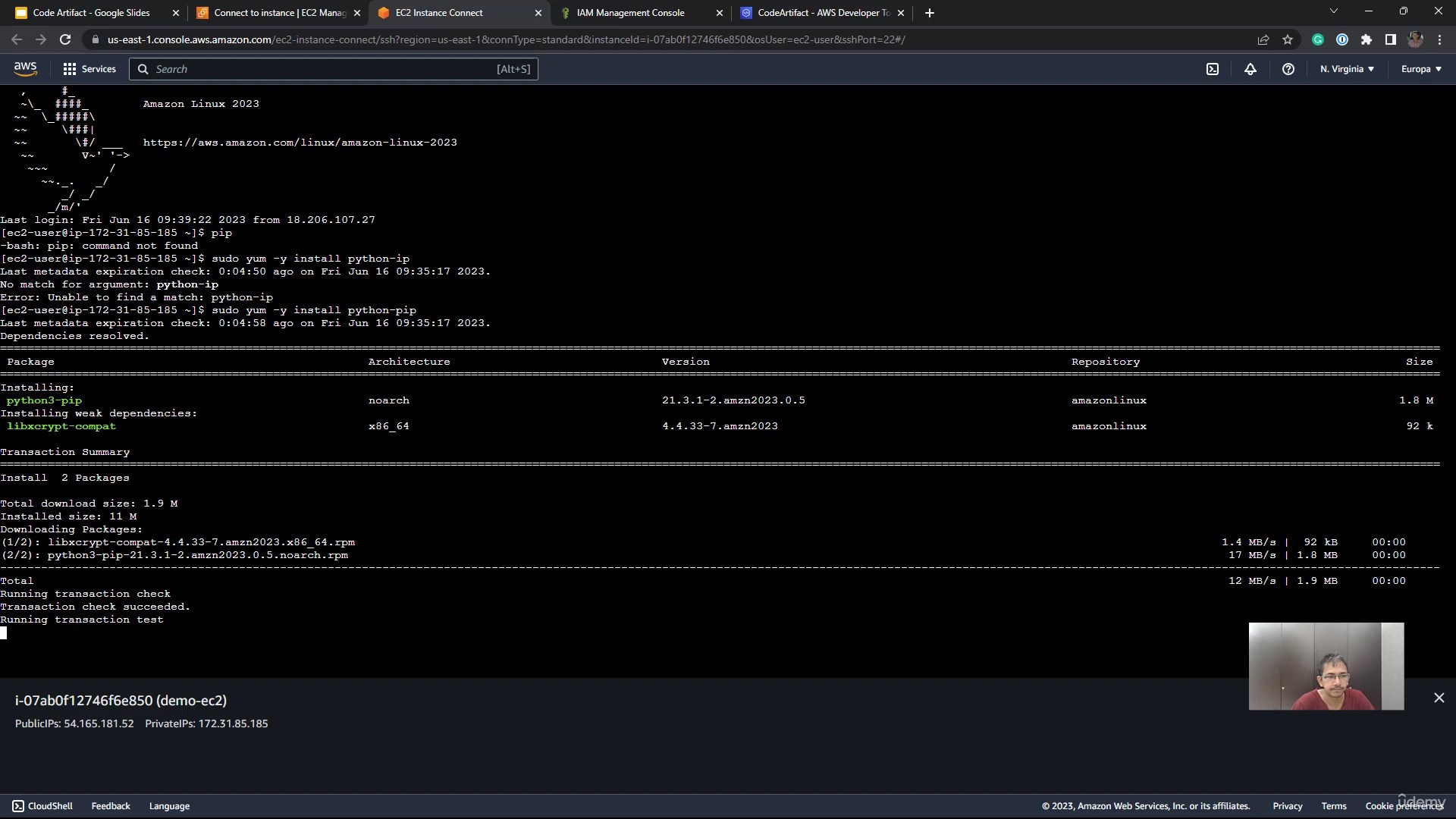Reload the current page

point(65,39)
